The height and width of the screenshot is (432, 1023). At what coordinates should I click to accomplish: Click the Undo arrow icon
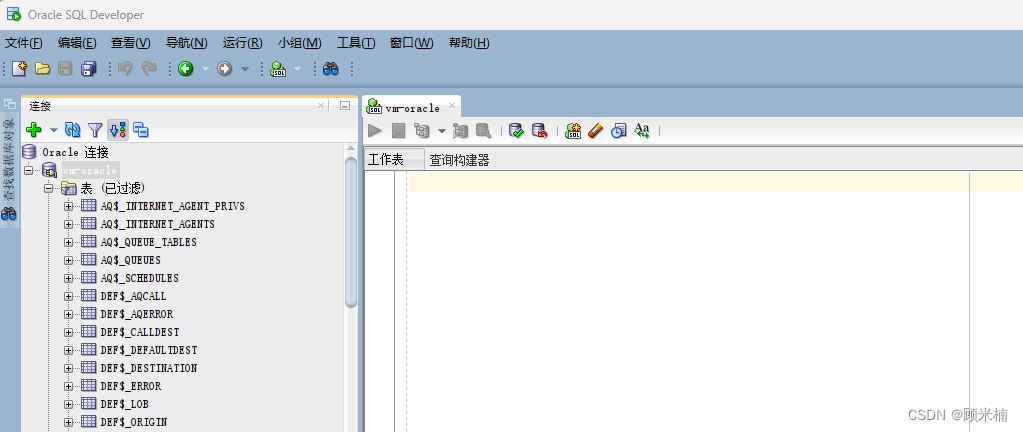click(125, 68)
